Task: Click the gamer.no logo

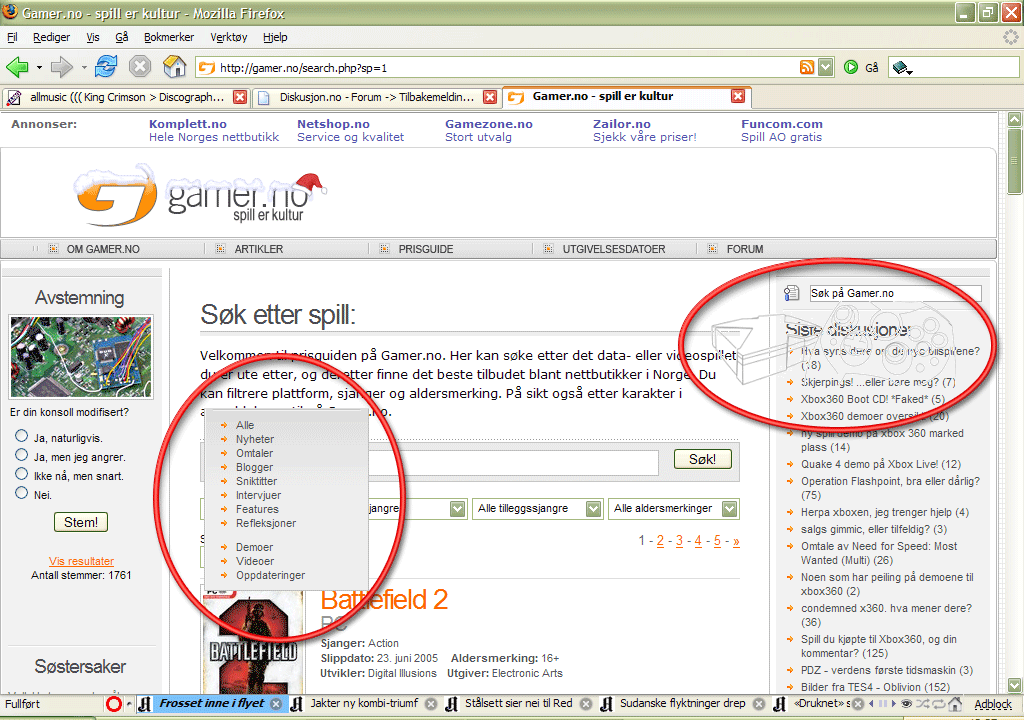Action: (202, 193)
